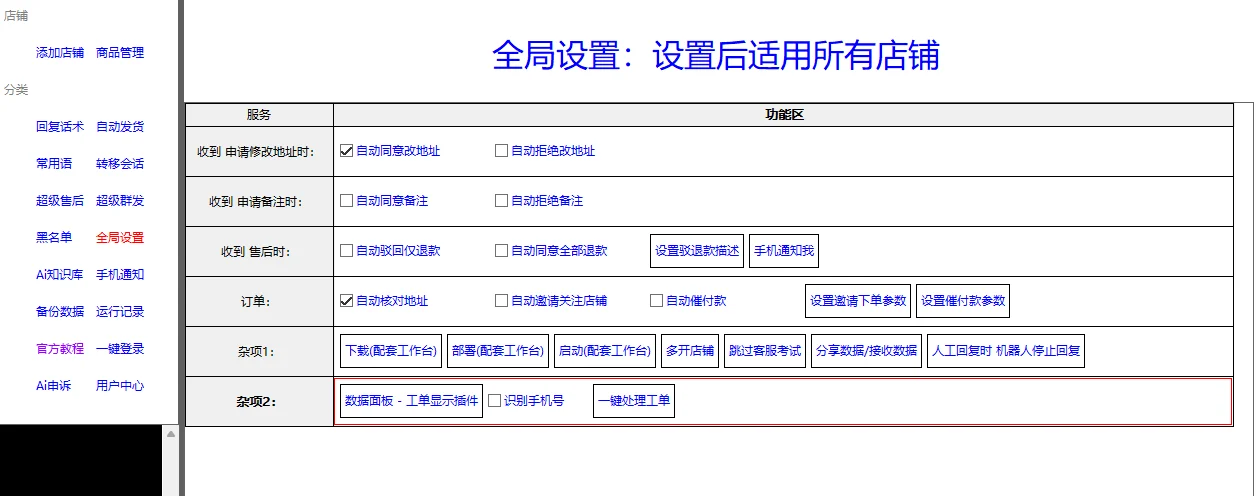Open the purple 官方教程 link
This screenshot has height=496, width=1256.
point(60,349)
